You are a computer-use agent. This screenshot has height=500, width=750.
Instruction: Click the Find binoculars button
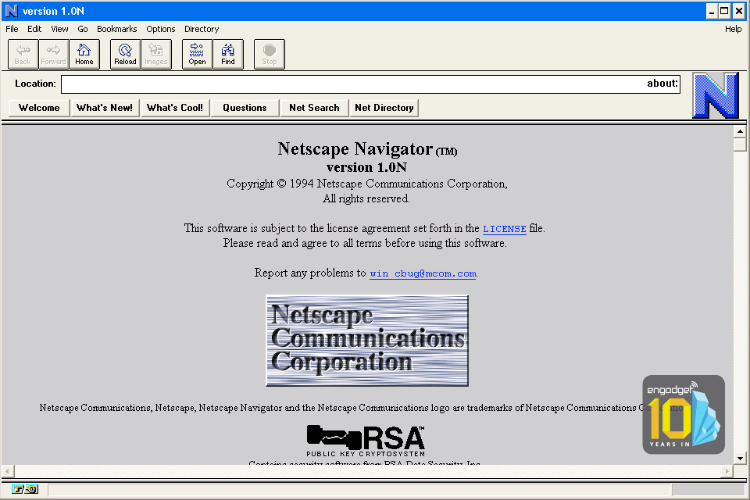click(x=228, y=54)
